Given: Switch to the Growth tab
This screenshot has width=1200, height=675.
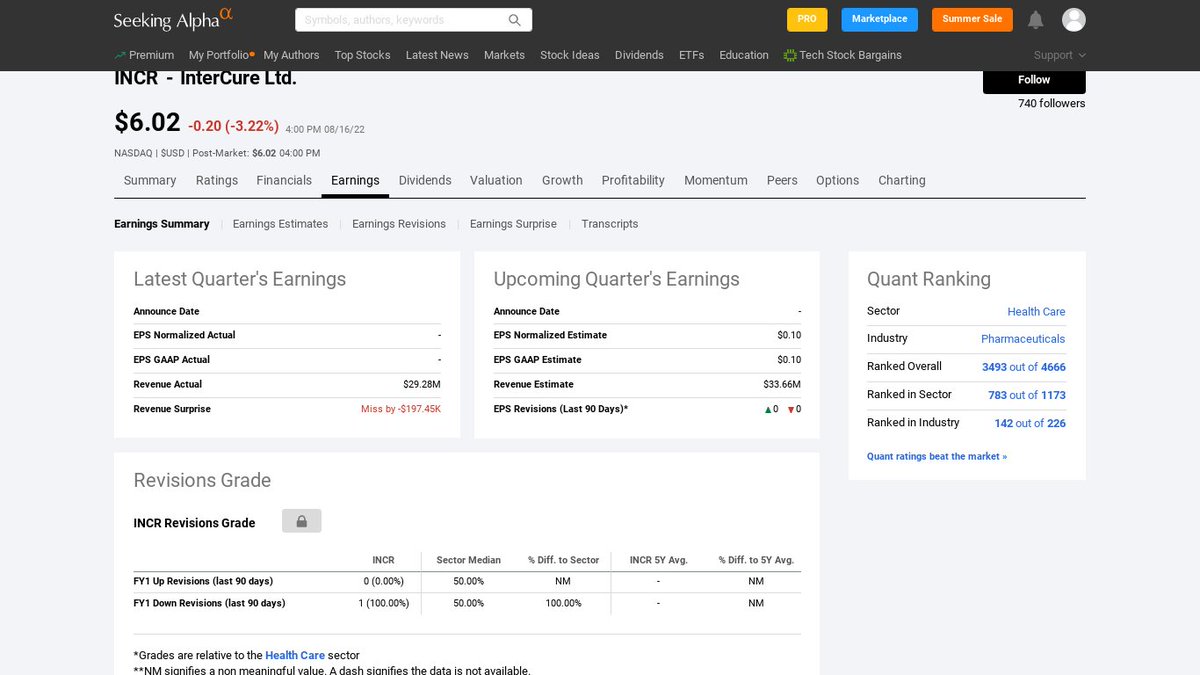Looking at the screenshot, I should pyautogui.click(x=562, y=180).
